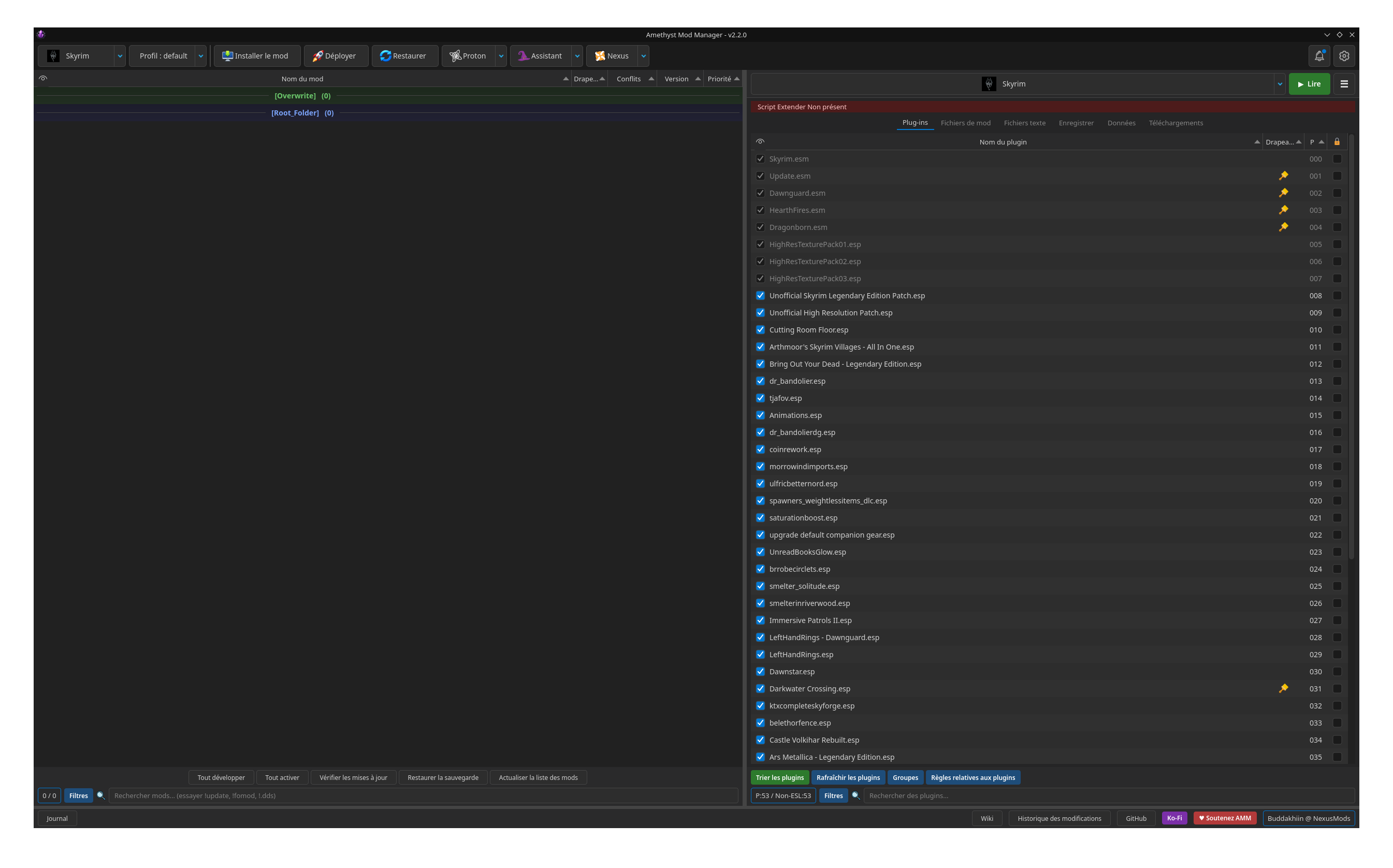The width and height of the screenshot is (1393, 868).
Task: Click the Assistant wizard button
Action: pyautogui.click(x=541, y=56)
